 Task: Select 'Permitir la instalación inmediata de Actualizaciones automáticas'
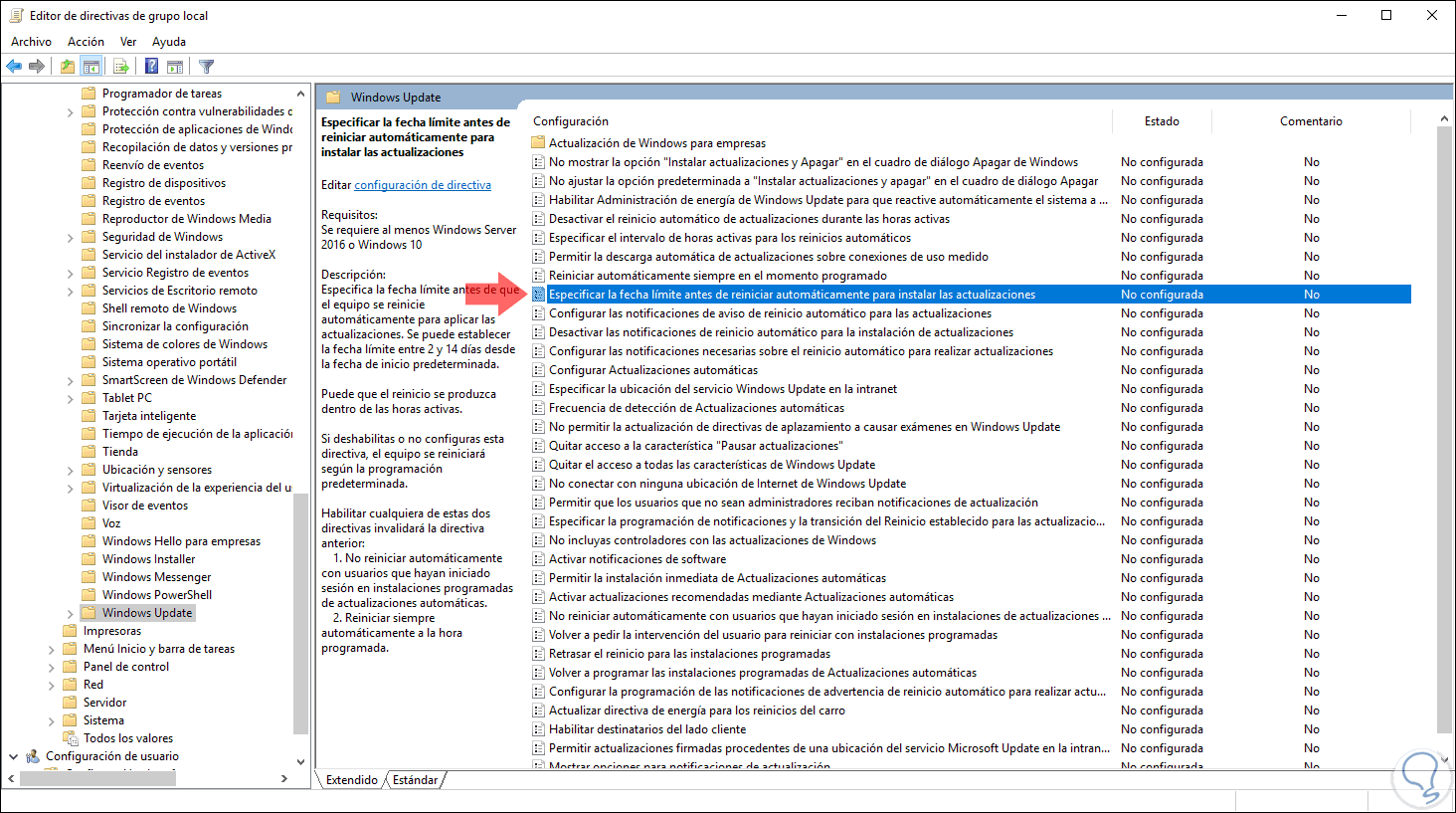click(x=717, y=578)
